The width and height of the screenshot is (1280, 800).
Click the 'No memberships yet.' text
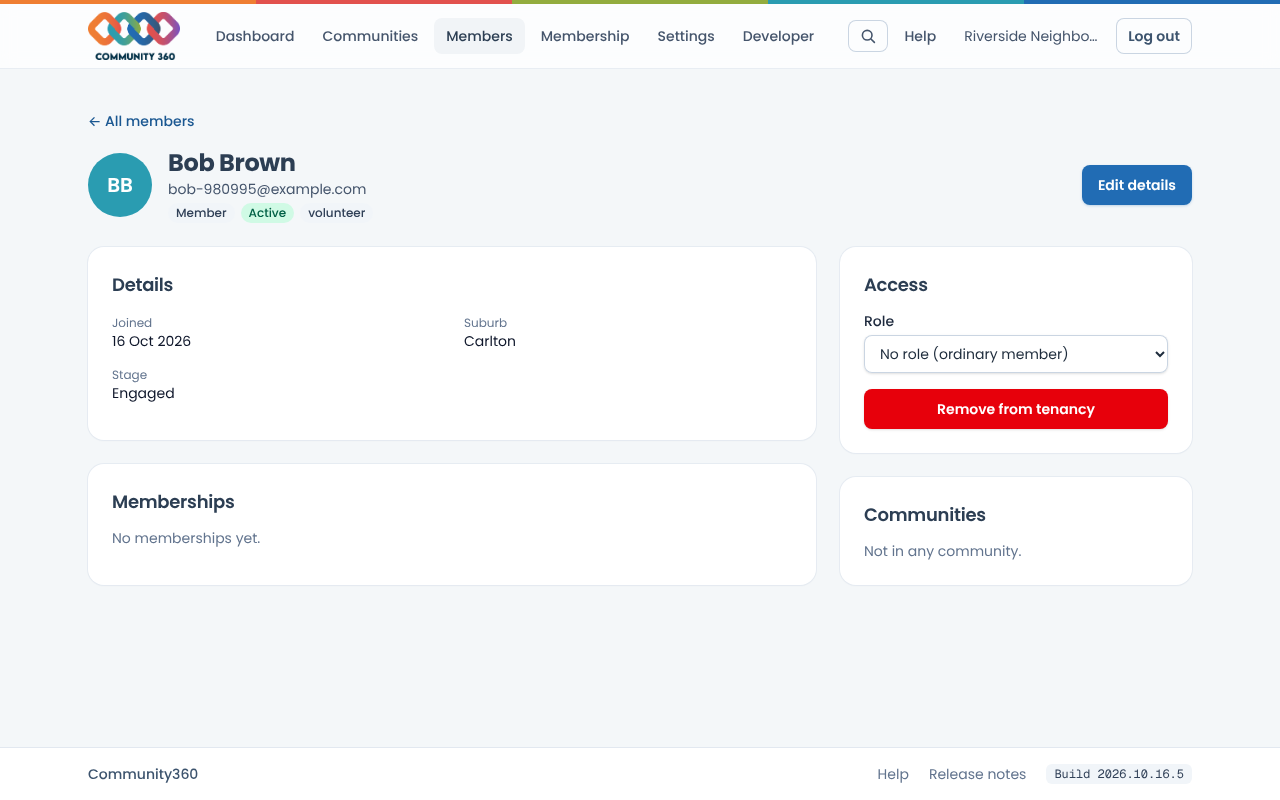click(186, 538)
